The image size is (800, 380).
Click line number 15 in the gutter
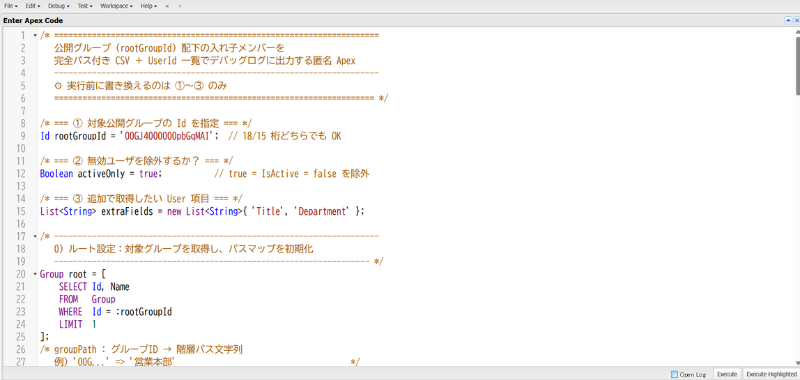[20, 212]
